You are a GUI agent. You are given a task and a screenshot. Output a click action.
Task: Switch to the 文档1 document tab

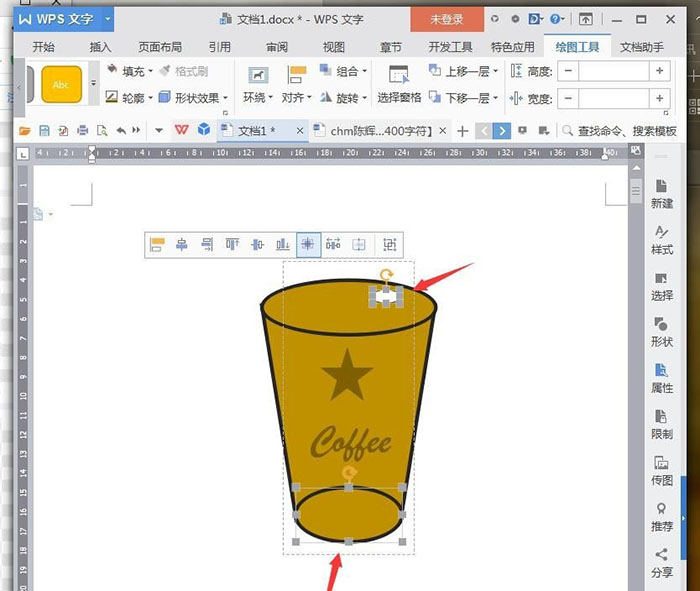[x=255, y=131]
